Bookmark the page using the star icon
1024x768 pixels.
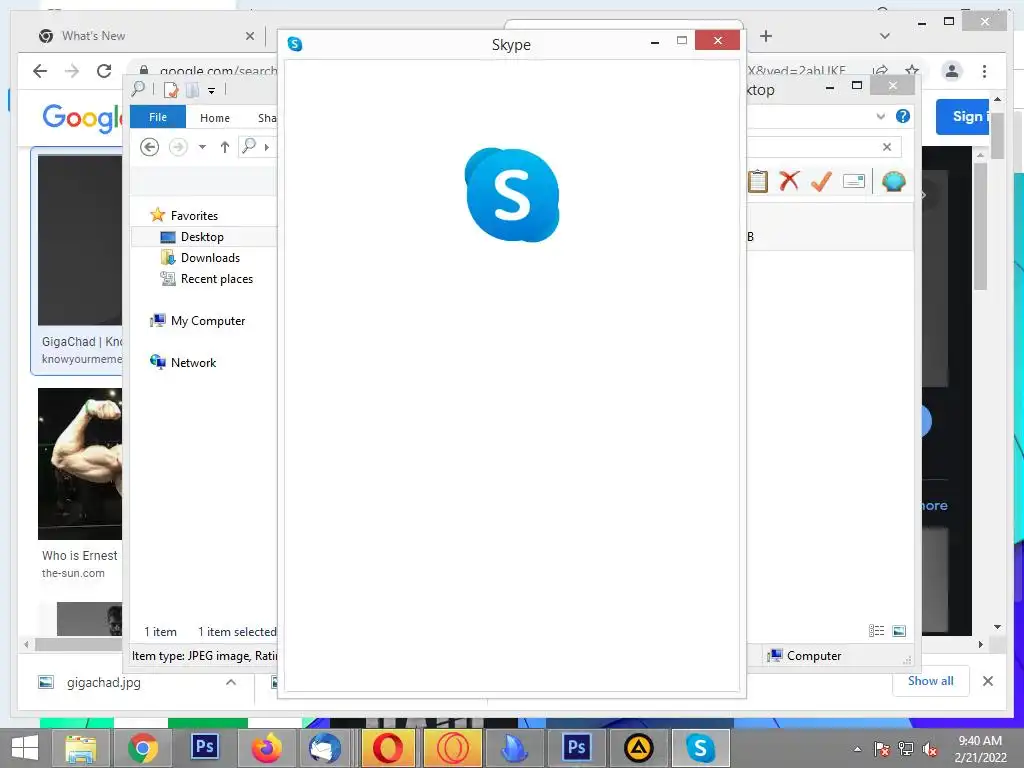click(912, 70)
